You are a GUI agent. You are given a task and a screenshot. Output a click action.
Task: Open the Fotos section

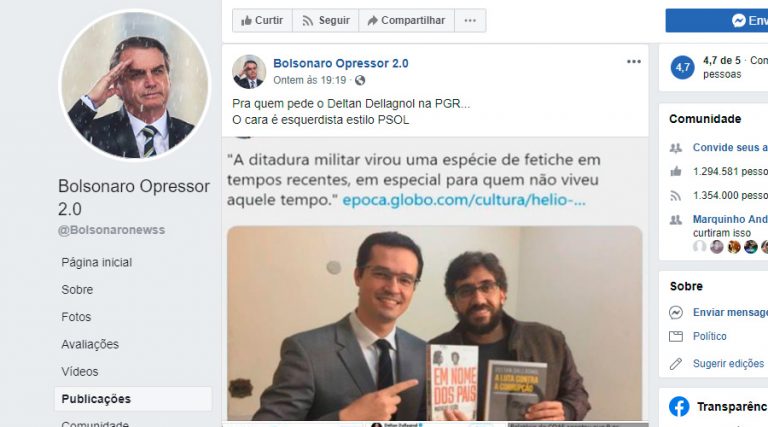[76, 317]
